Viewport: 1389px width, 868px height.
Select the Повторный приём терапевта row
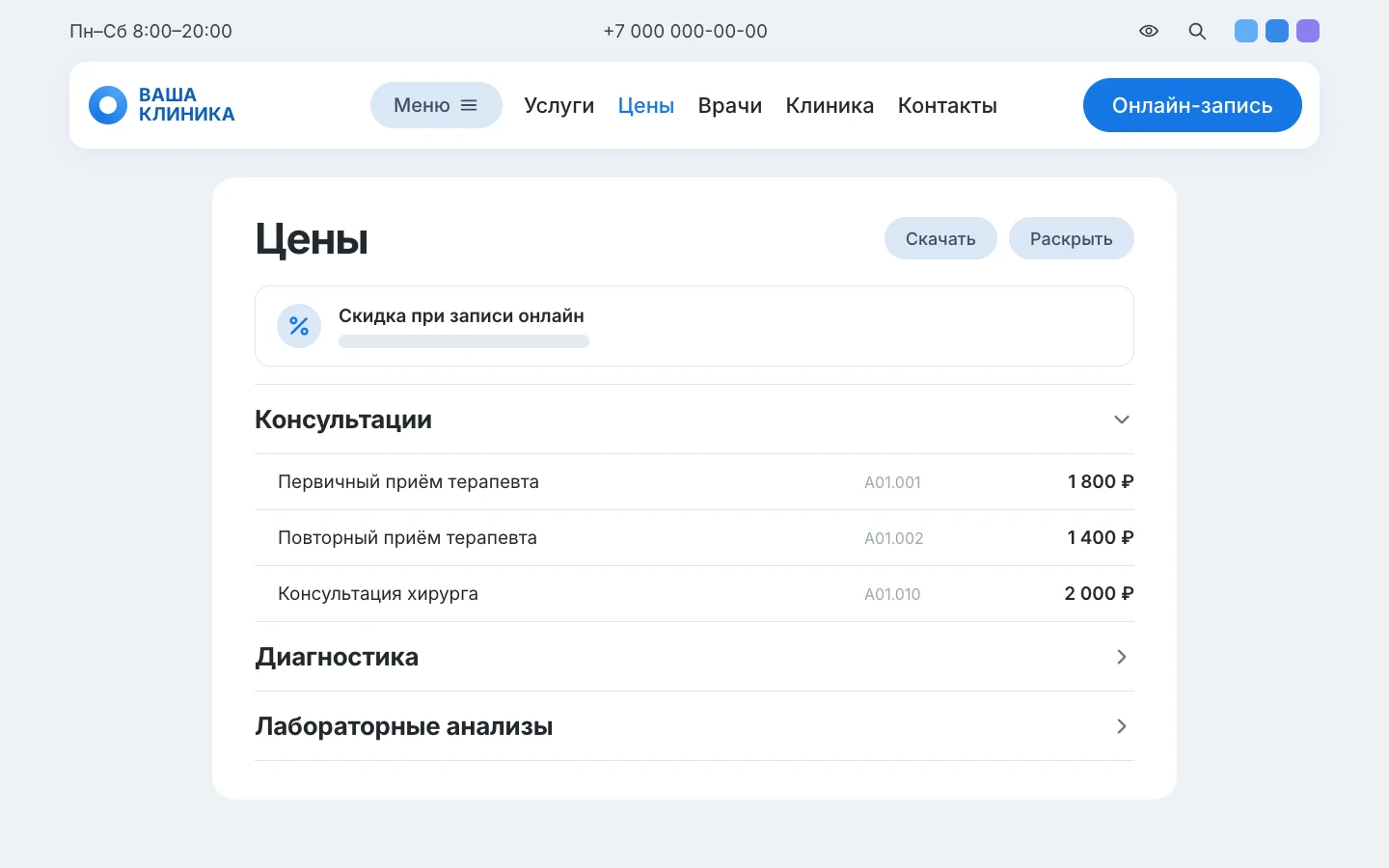694,538
